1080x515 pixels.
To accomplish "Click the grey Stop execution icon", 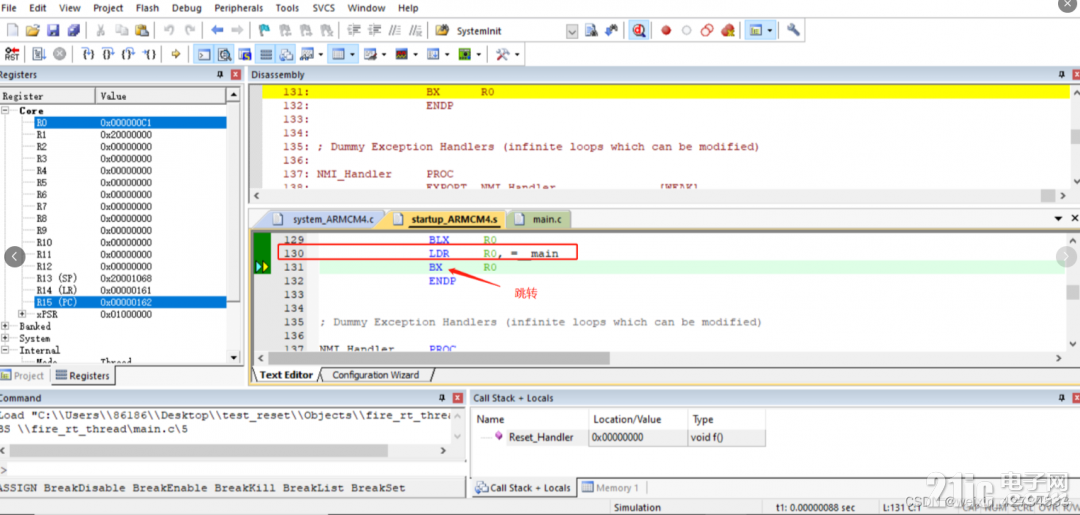I will coord(59,54).
